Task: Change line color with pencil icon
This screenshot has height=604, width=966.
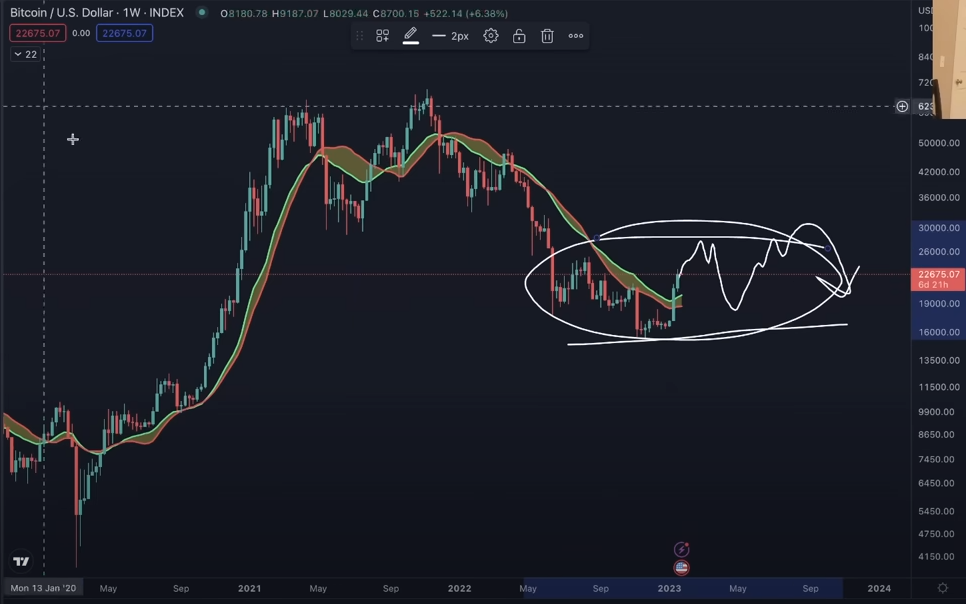Action: (x=411, y=36)
